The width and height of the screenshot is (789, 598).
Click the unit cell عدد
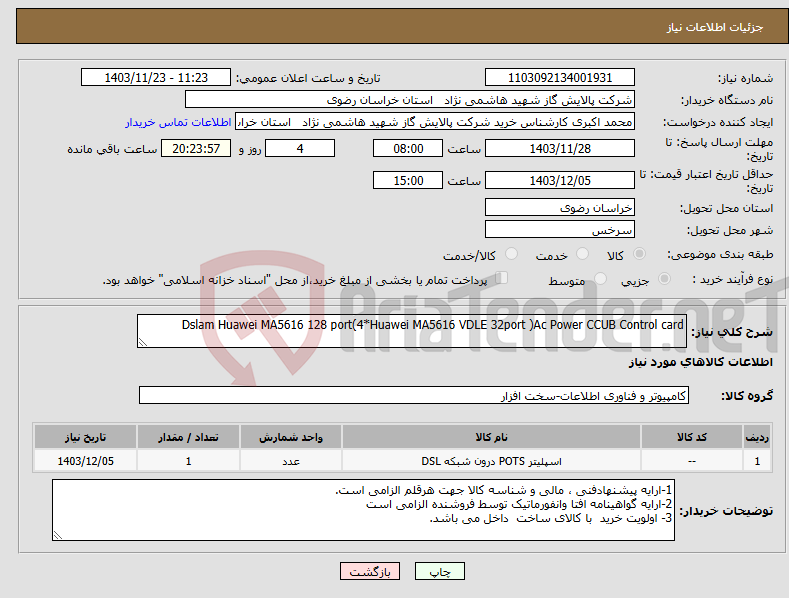point(291,461)
